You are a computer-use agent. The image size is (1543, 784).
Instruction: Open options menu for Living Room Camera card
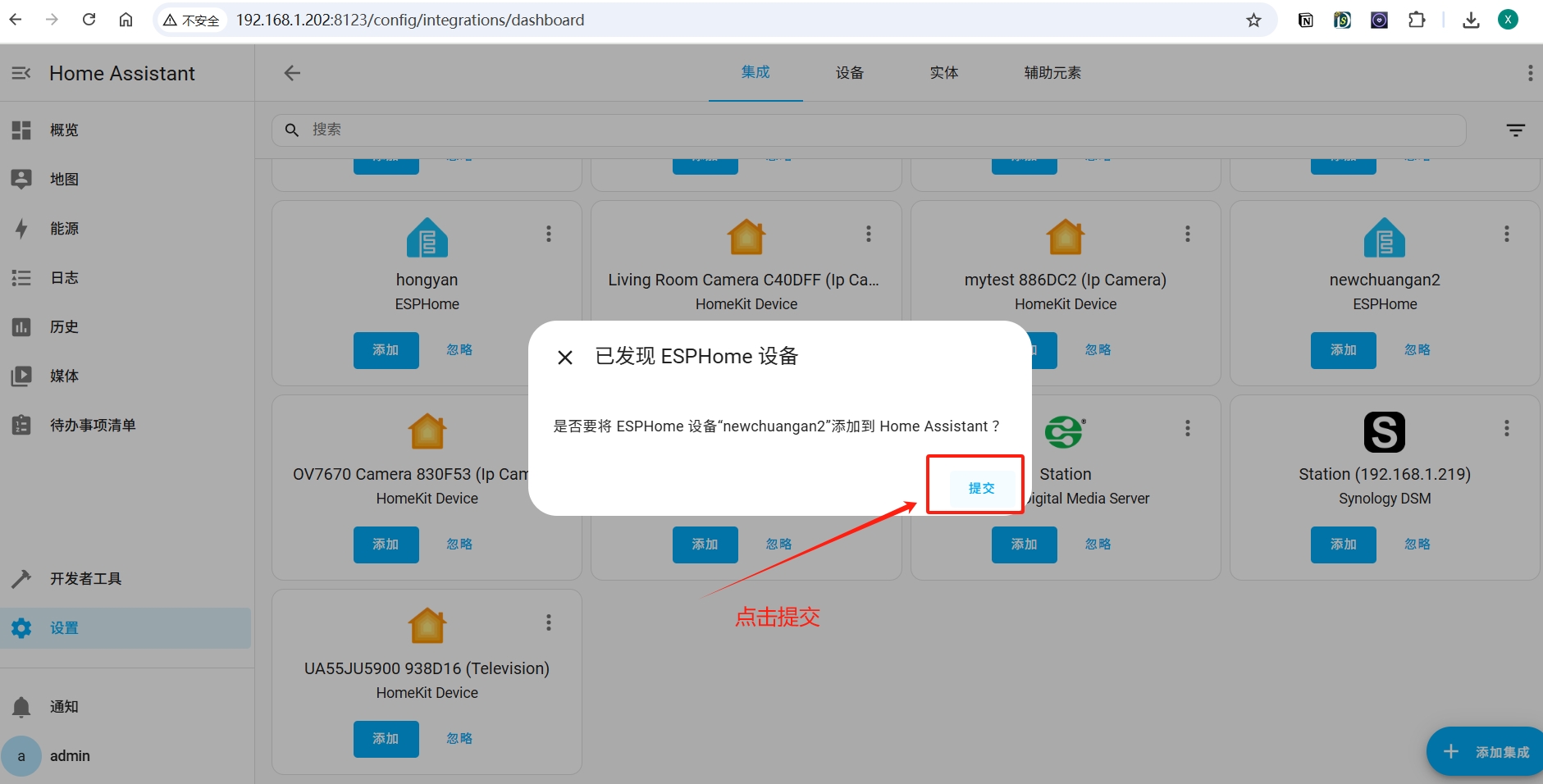(868, 234)
